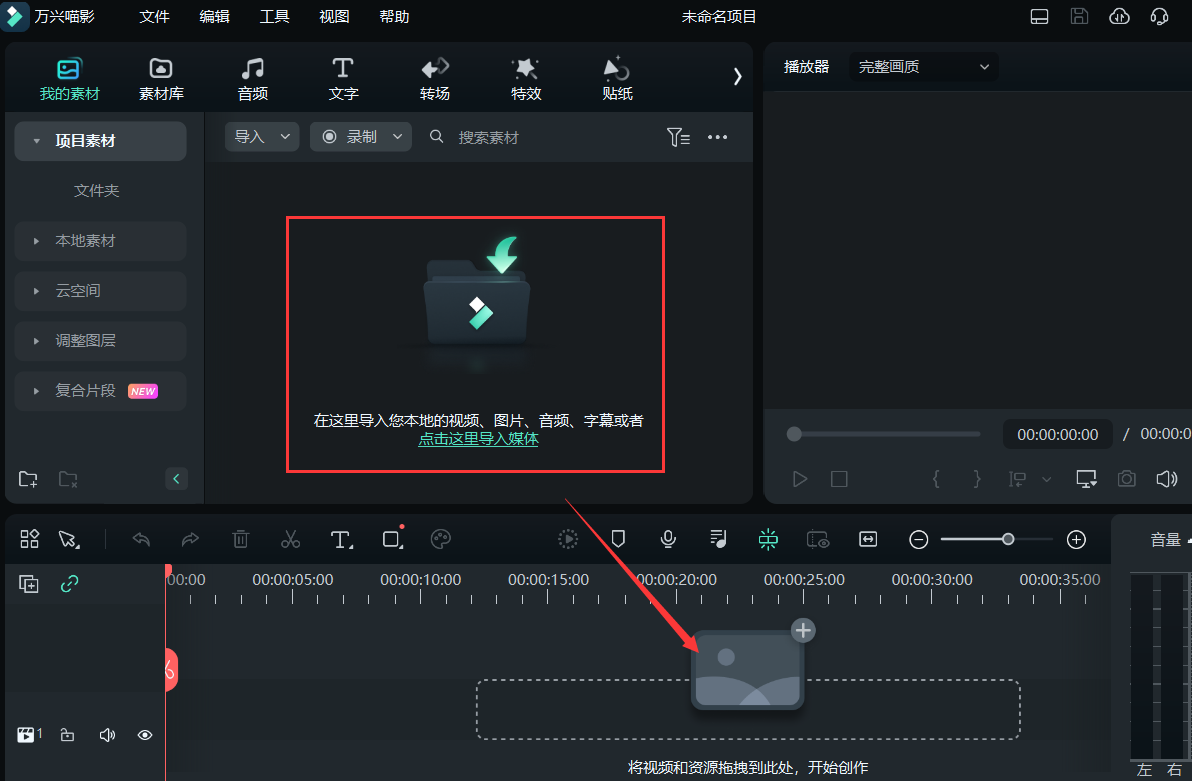Open the color palette adjustment tool

coord(441,539)
